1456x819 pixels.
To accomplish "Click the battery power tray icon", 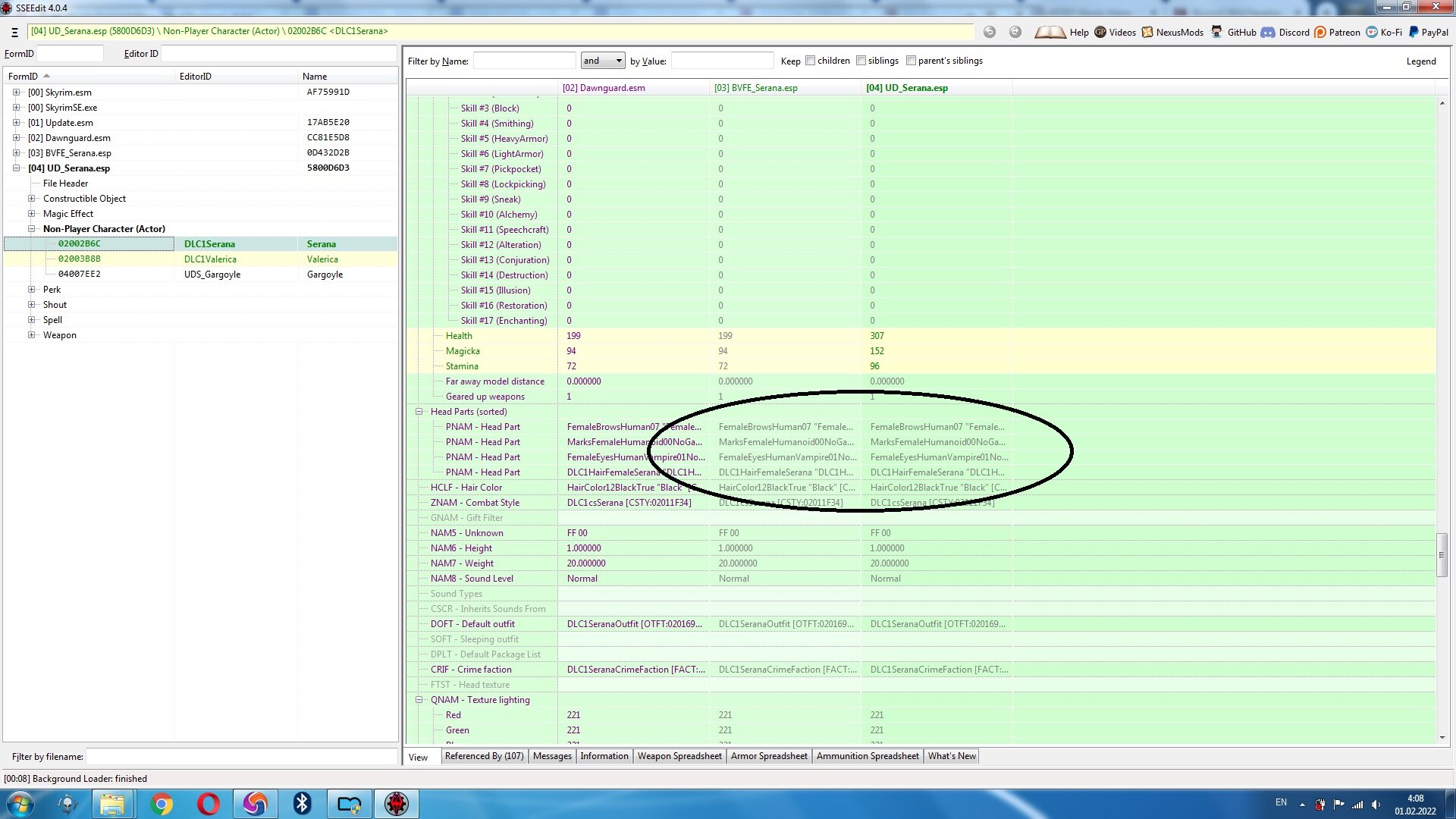I will coord(1320,805).
